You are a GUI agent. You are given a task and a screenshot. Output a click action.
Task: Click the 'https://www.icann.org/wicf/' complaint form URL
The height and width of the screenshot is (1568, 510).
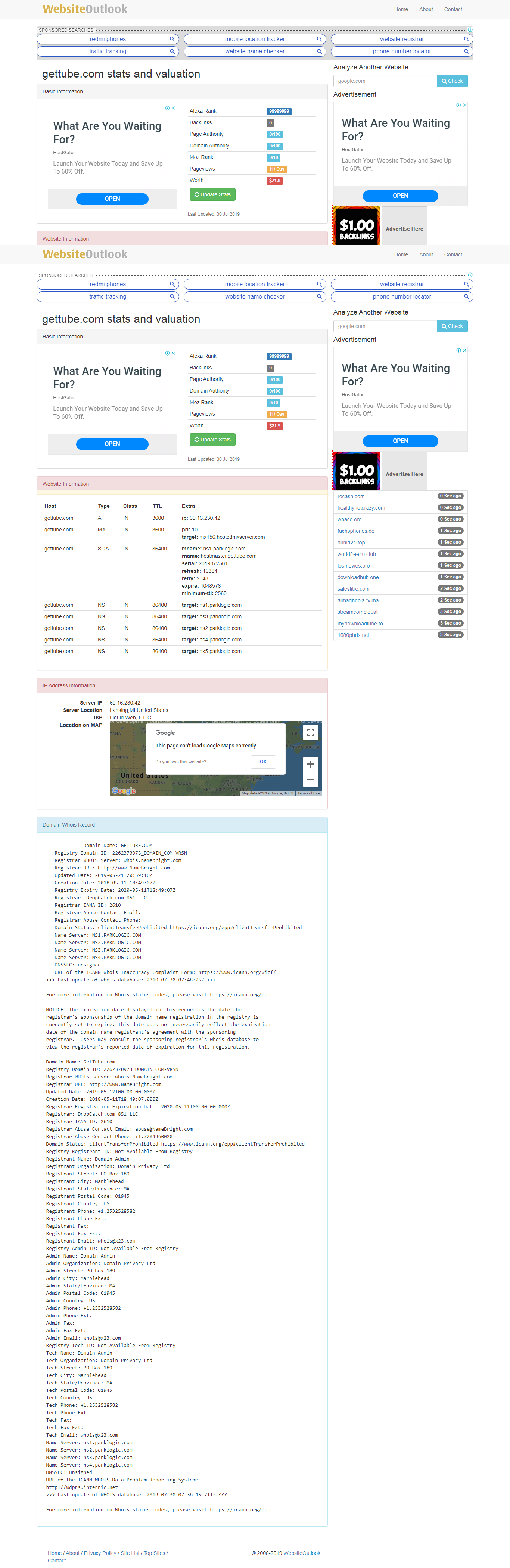click(x=237, y=972)
